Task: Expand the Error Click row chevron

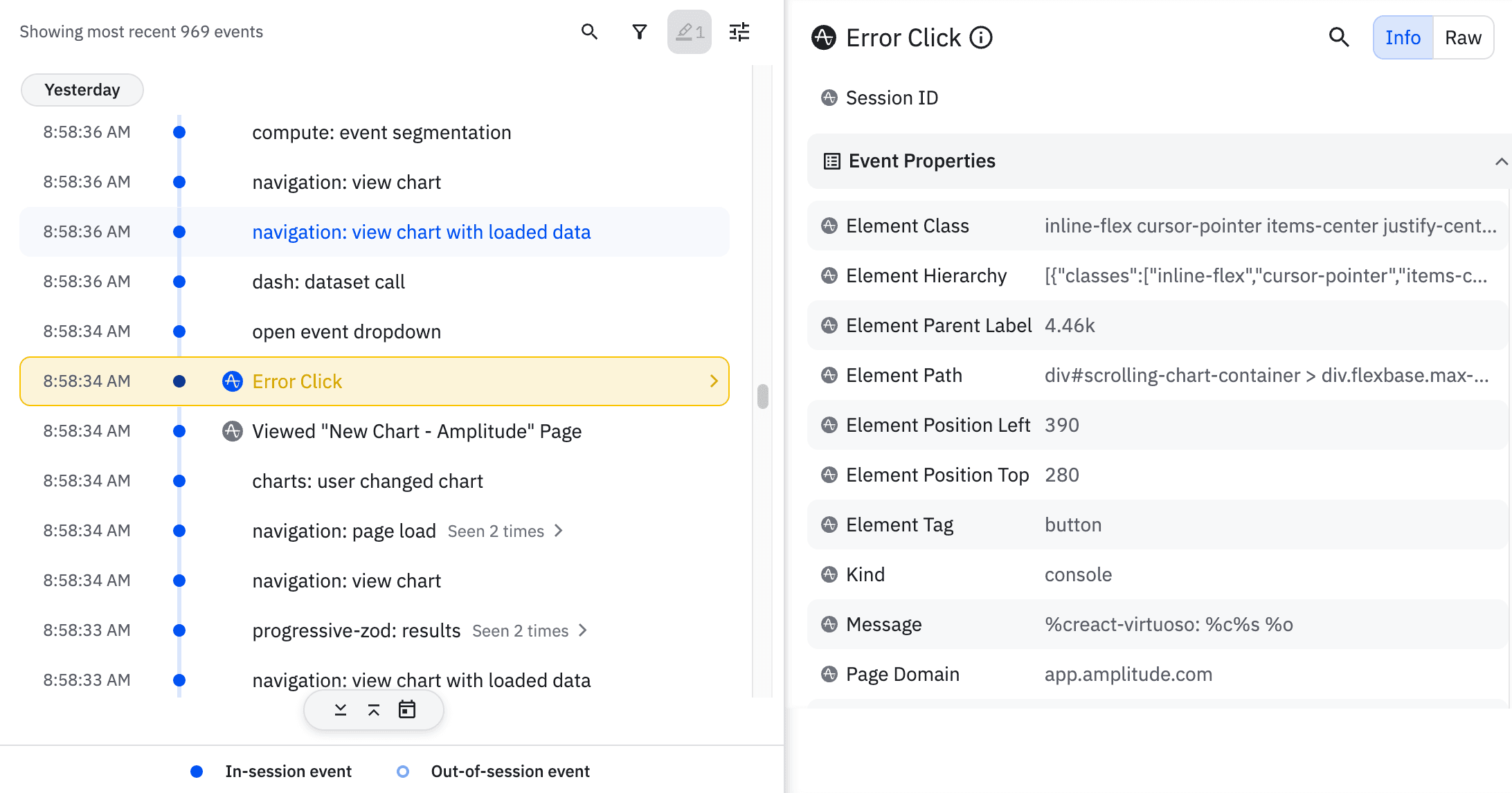Action: click(714, 381)
